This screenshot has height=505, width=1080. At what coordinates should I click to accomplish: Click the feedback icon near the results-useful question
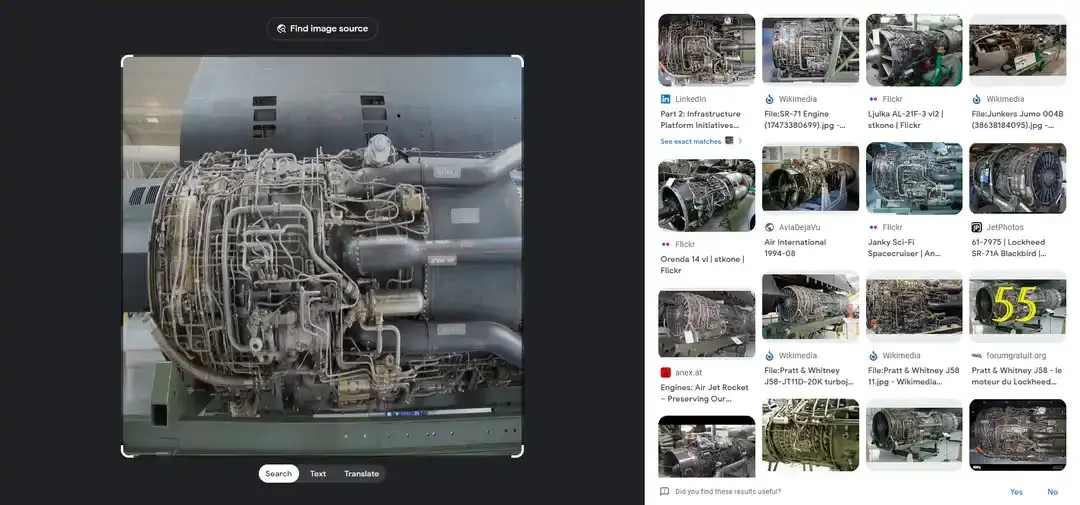click(664, 492)
